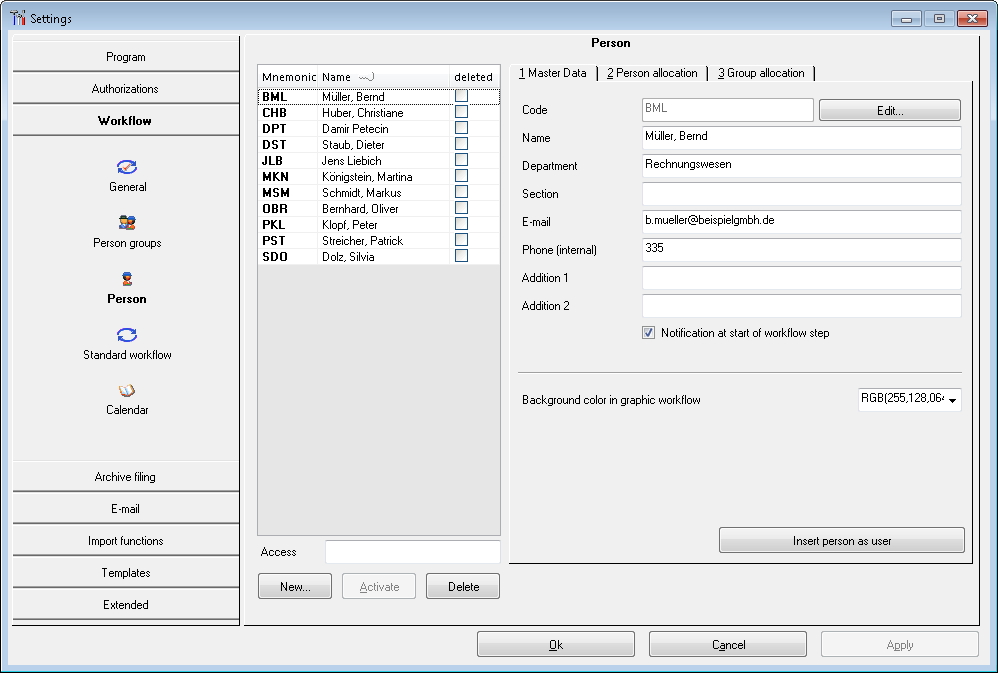Select person Bernhard, Oliver in list

point(379,208)
